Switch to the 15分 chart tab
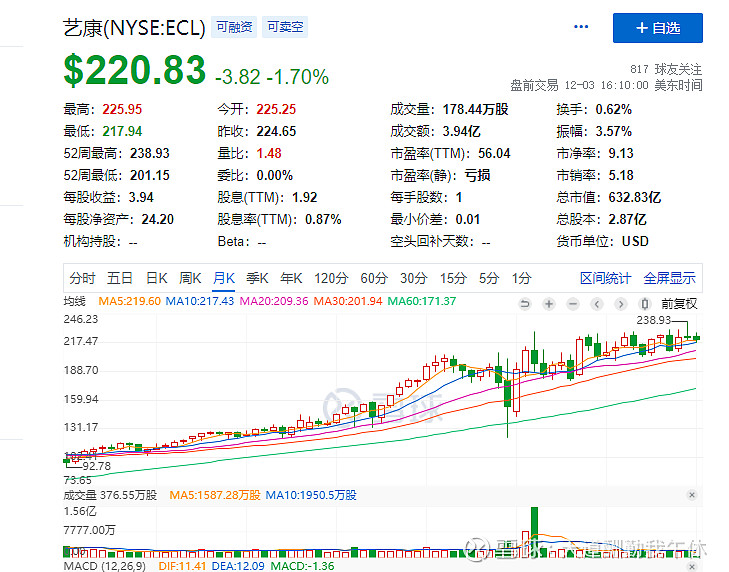The height and width of the screenshot is (572, 729). (453, 278)
